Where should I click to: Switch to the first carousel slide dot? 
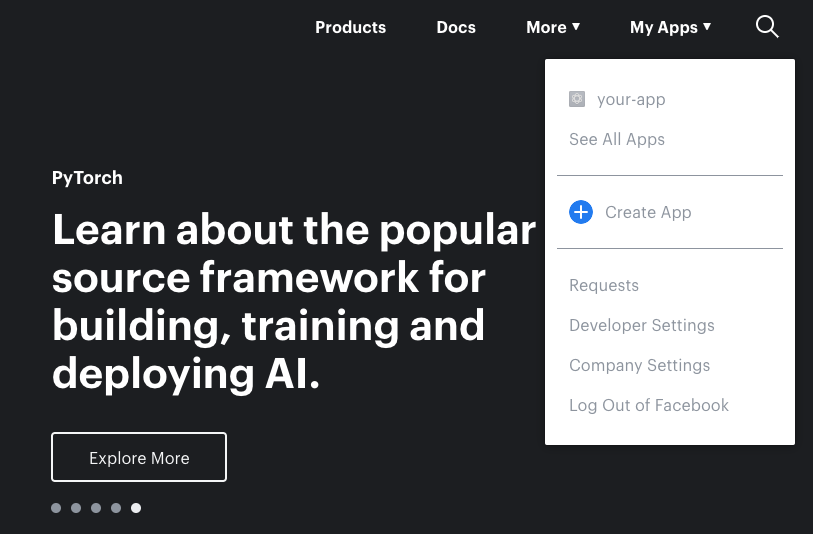pyautogui.click(x=56, y=508)
